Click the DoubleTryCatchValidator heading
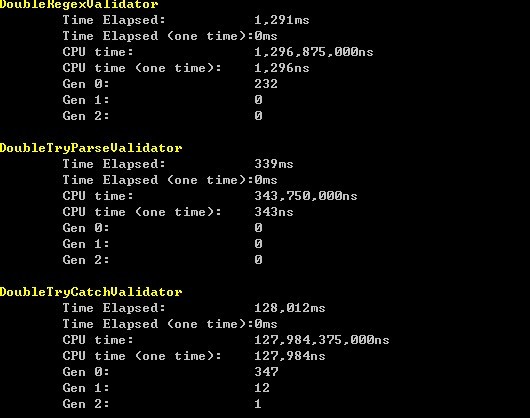Image resolution: width=530 pixels, height=418 pixels. pos(91,292)
